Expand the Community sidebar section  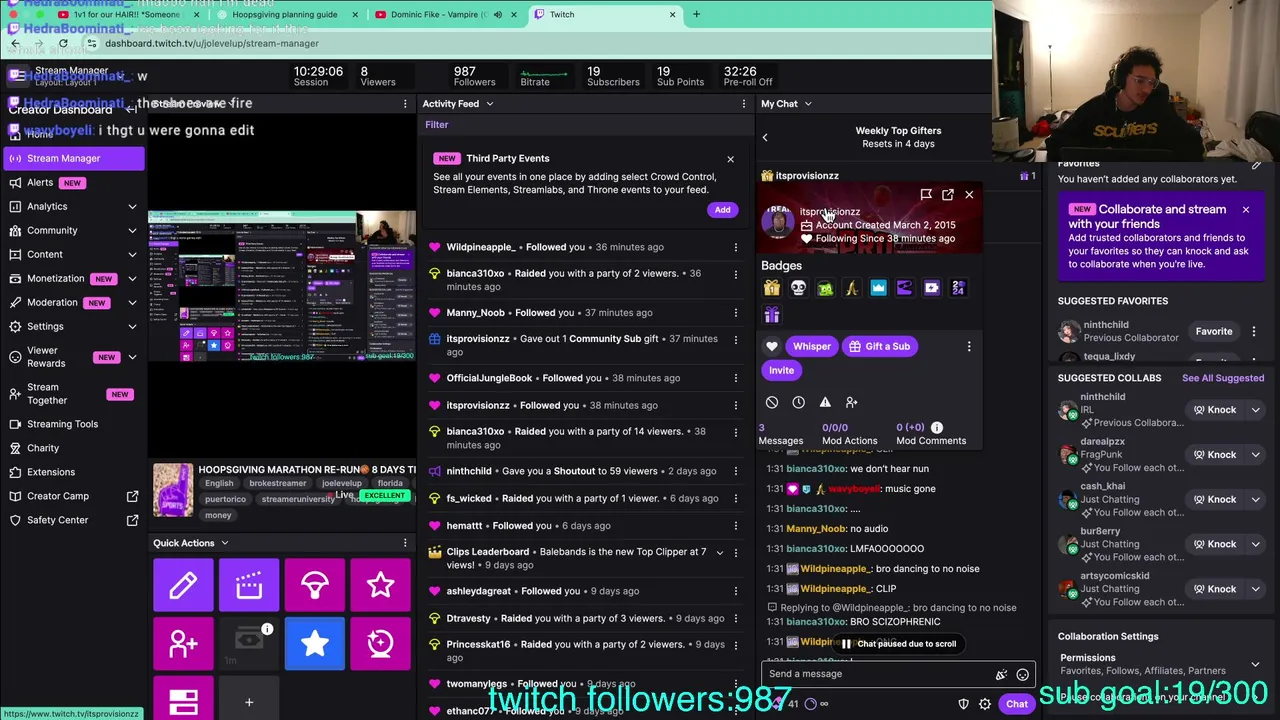pos(132,230)
